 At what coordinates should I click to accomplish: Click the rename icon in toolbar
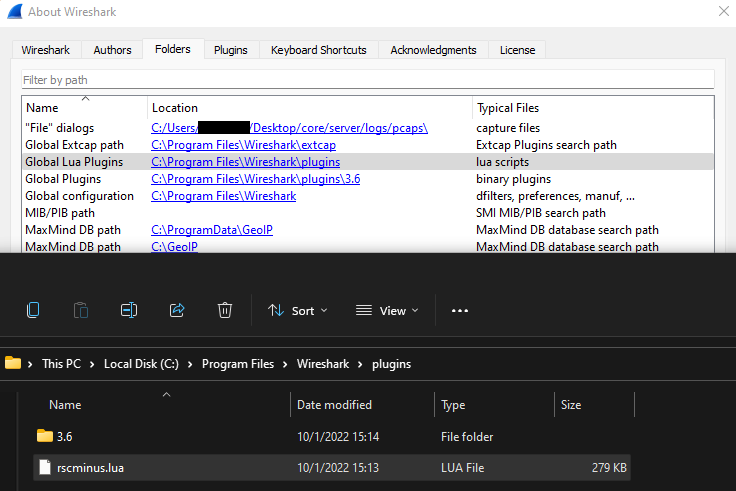129,310
